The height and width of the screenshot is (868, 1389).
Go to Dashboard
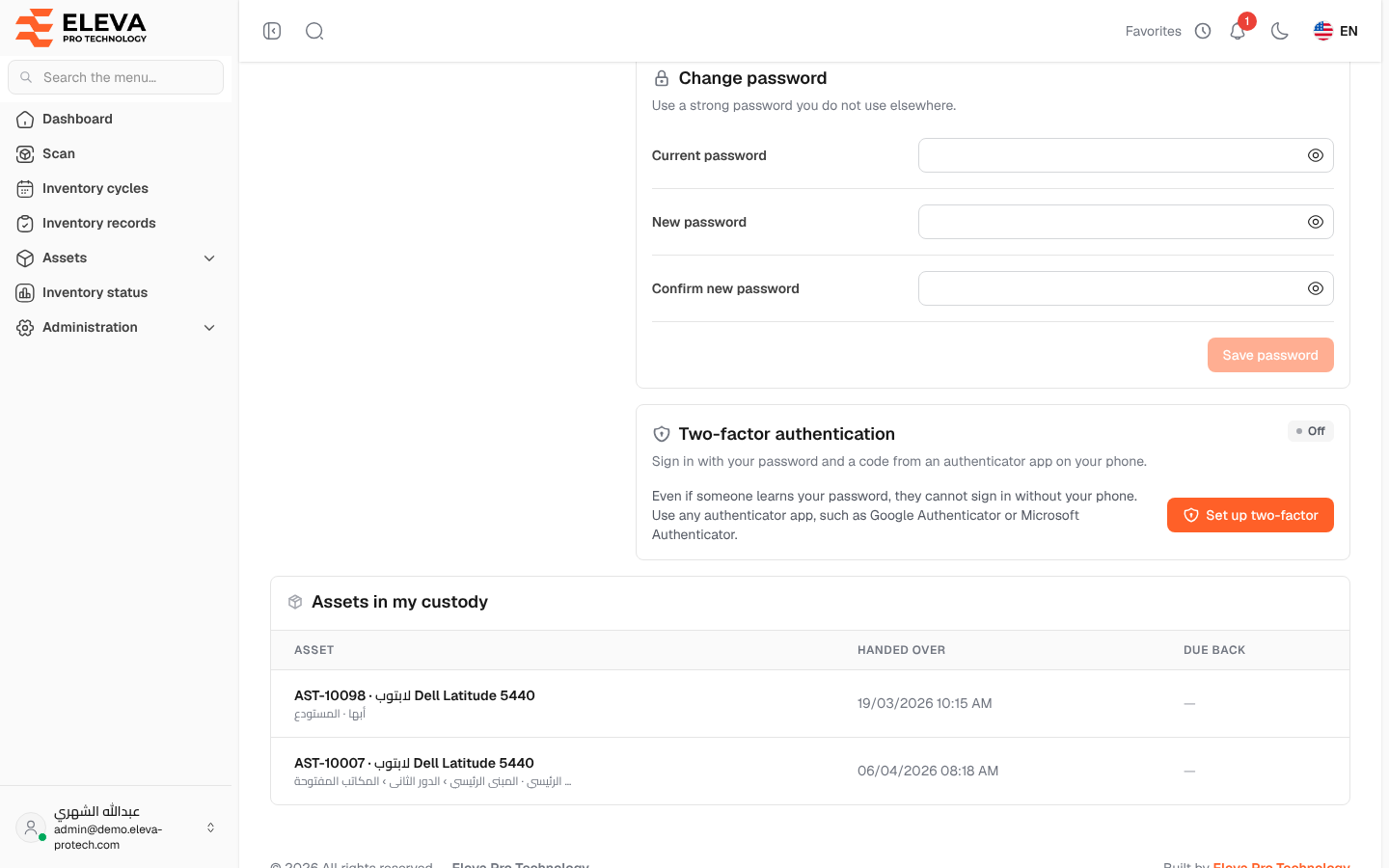point(116,120)
